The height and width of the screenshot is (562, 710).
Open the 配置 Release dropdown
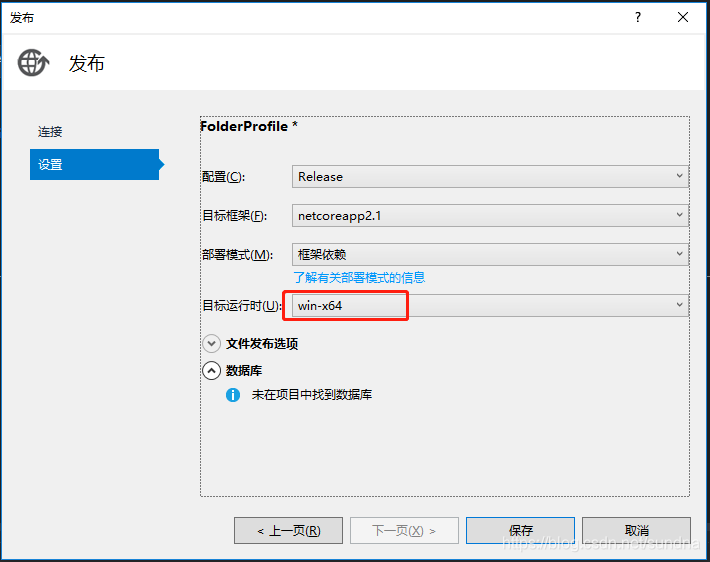490,177
